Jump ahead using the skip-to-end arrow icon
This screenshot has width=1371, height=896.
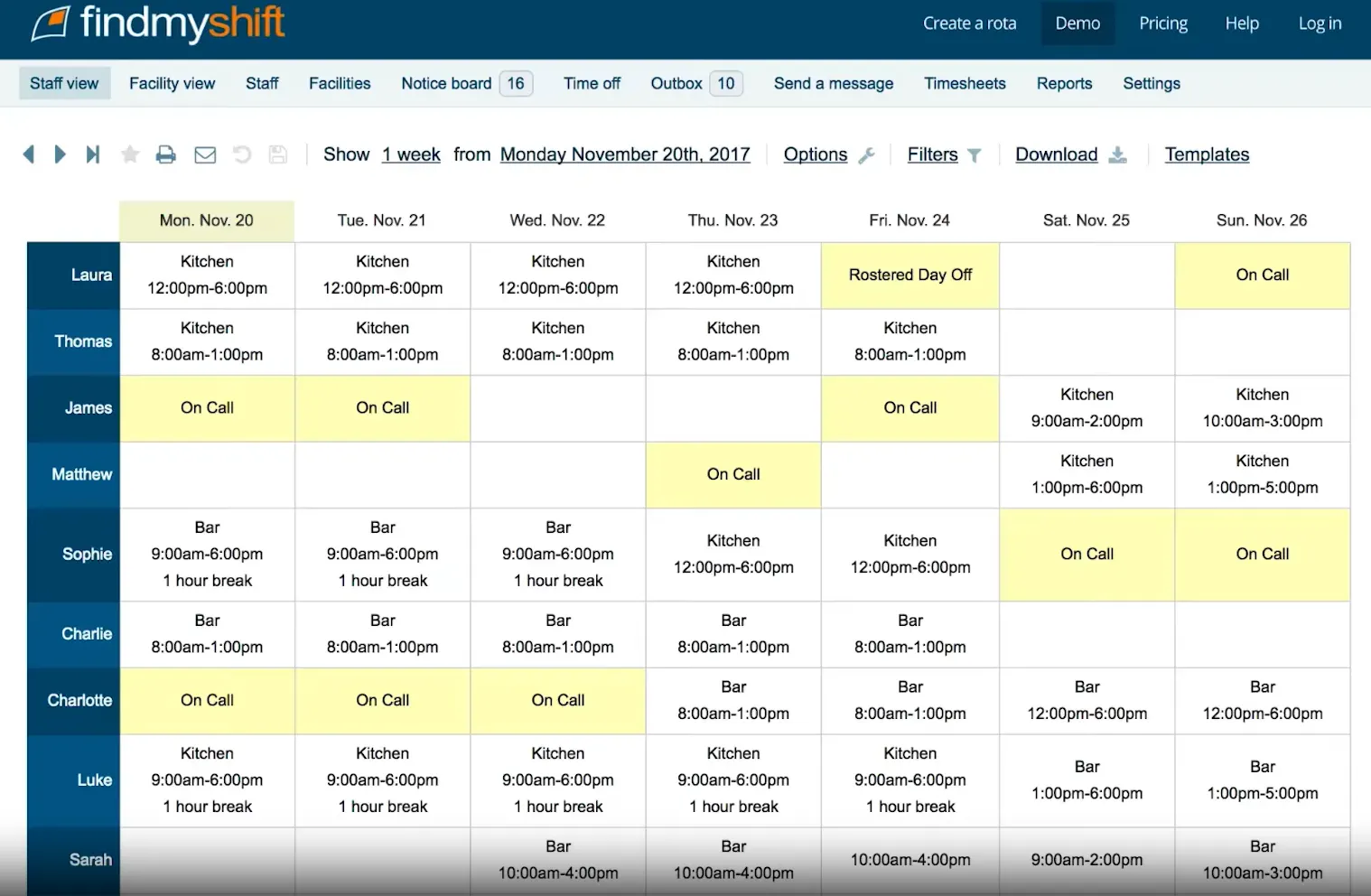point(92,154)
